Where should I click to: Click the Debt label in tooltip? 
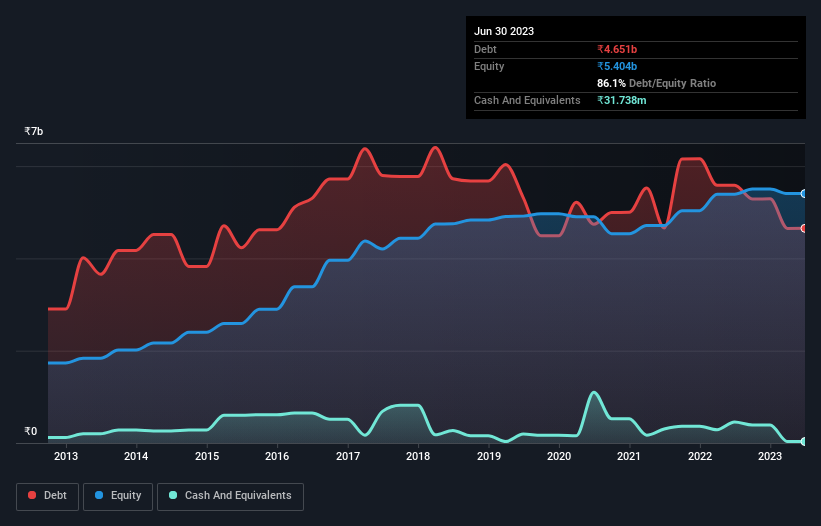click(485, 49)
